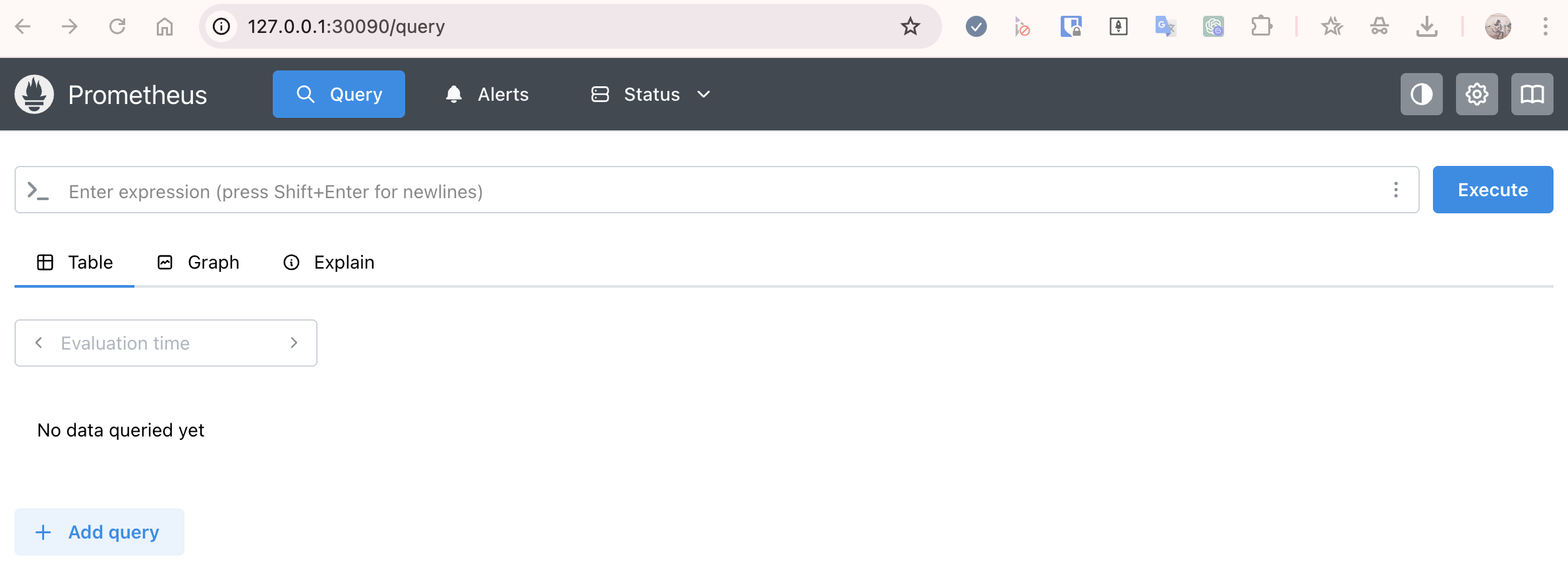Click the Add query button

point(99,532)
